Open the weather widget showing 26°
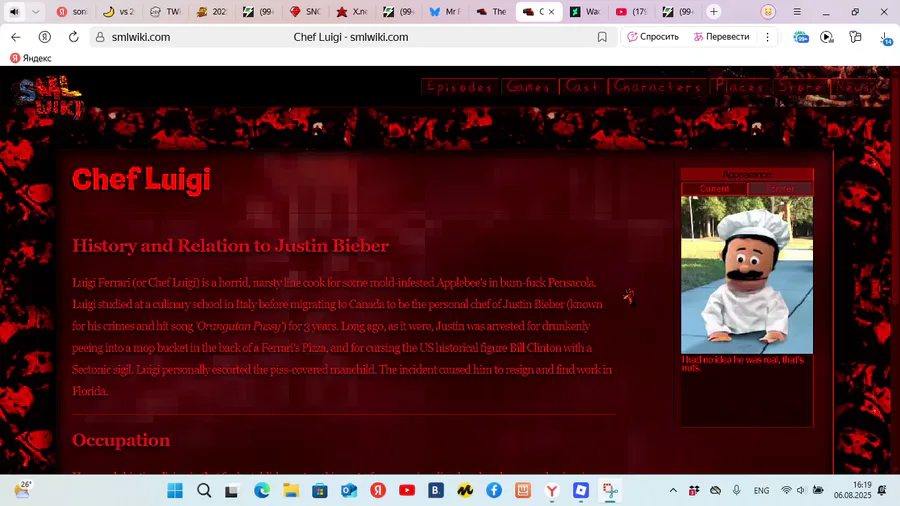900x506 pixels. click(22, 489)
